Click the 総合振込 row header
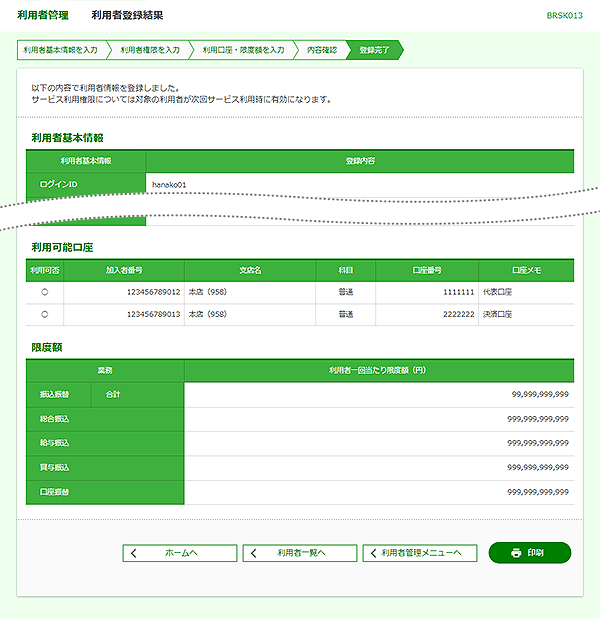Image resolution: width=600 pixels, height=619 pixels. tap(105, 419)
